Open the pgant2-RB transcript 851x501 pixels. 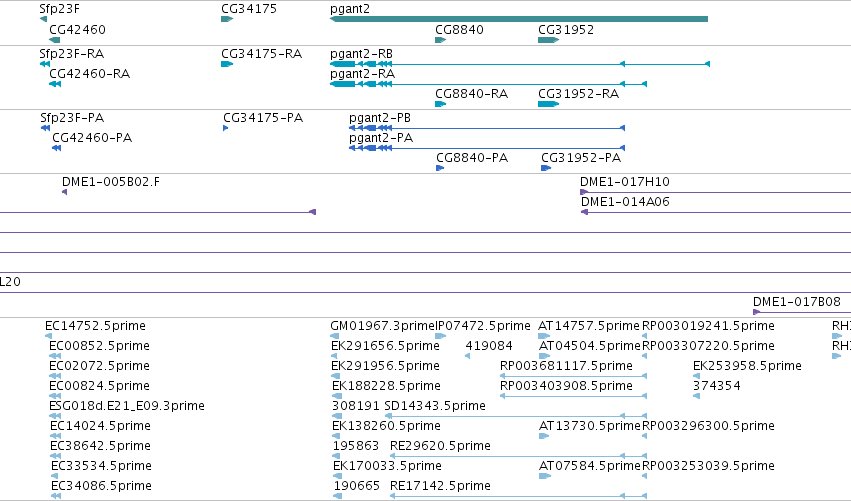[520, 64]
